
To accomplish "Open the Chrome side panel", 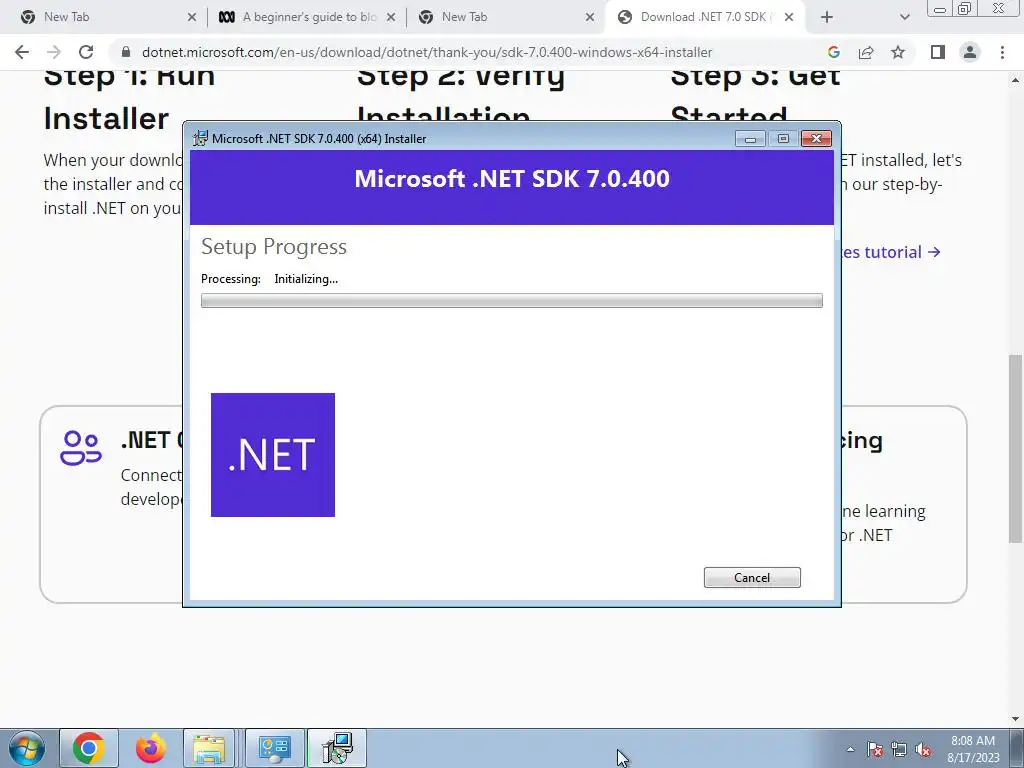I will click(x=938, y=52).
